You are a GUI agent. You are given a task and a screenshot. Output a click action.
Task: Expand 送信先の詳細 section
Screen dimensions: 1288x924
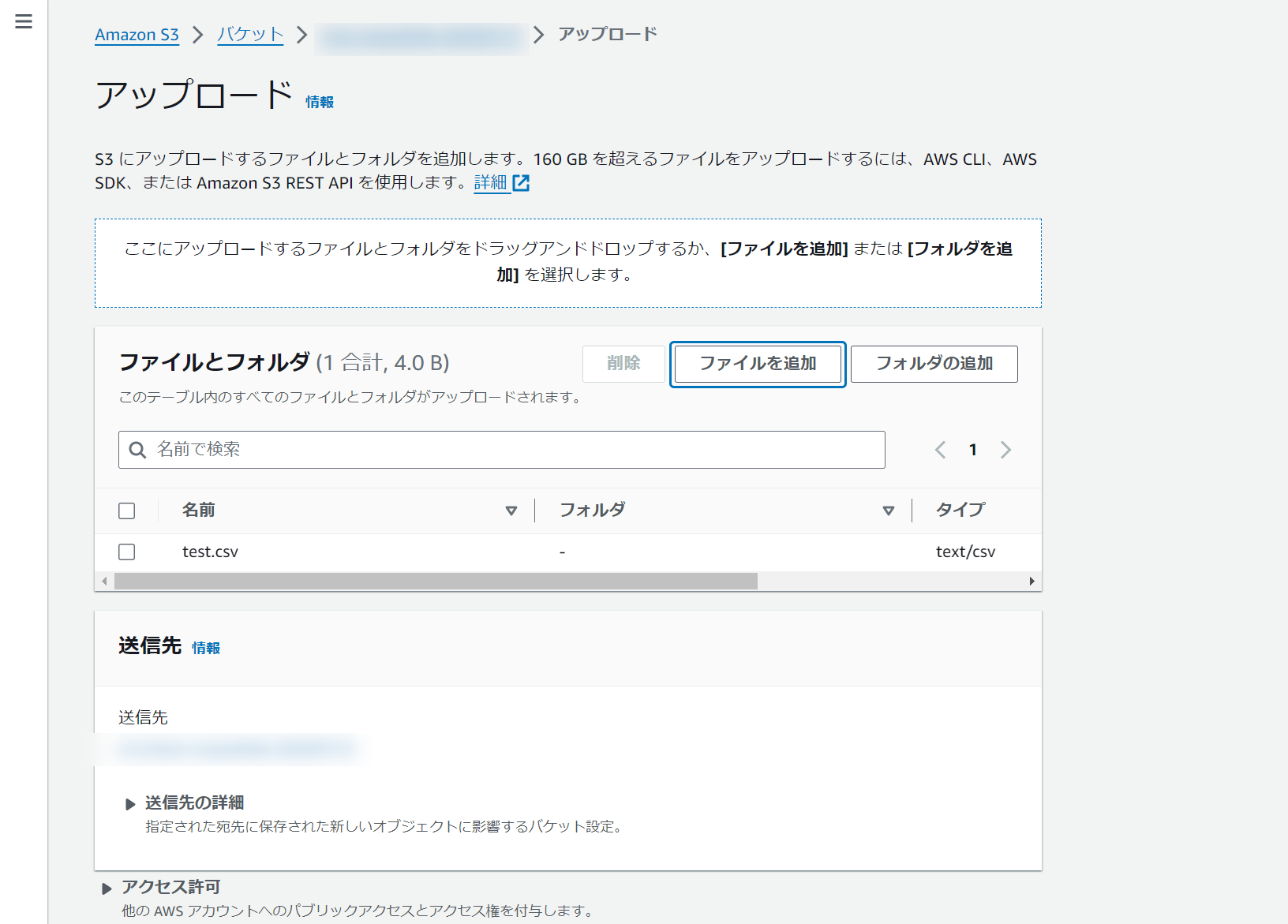pos(130,804)
